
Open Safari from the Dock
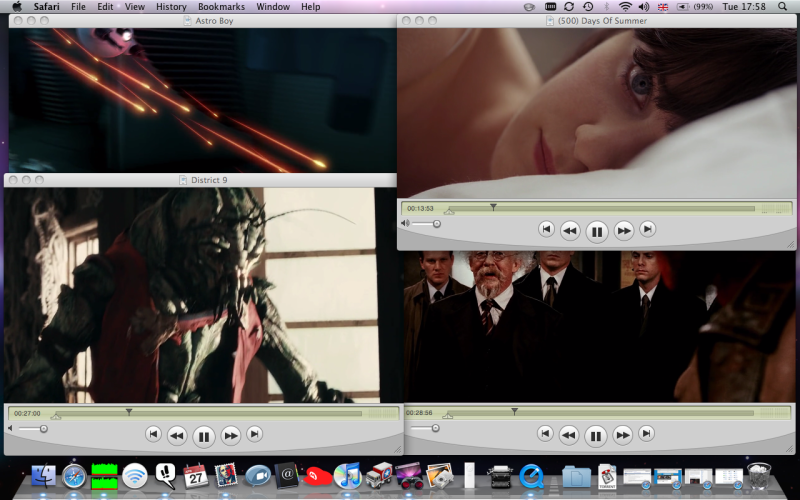74,477
